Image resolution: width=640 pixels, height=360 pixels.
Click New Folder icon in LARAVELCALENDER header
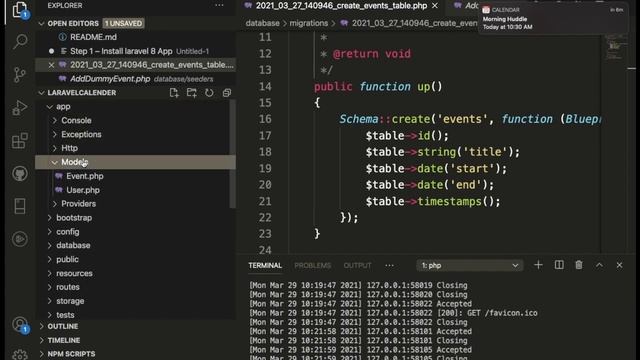click(191, 93)
